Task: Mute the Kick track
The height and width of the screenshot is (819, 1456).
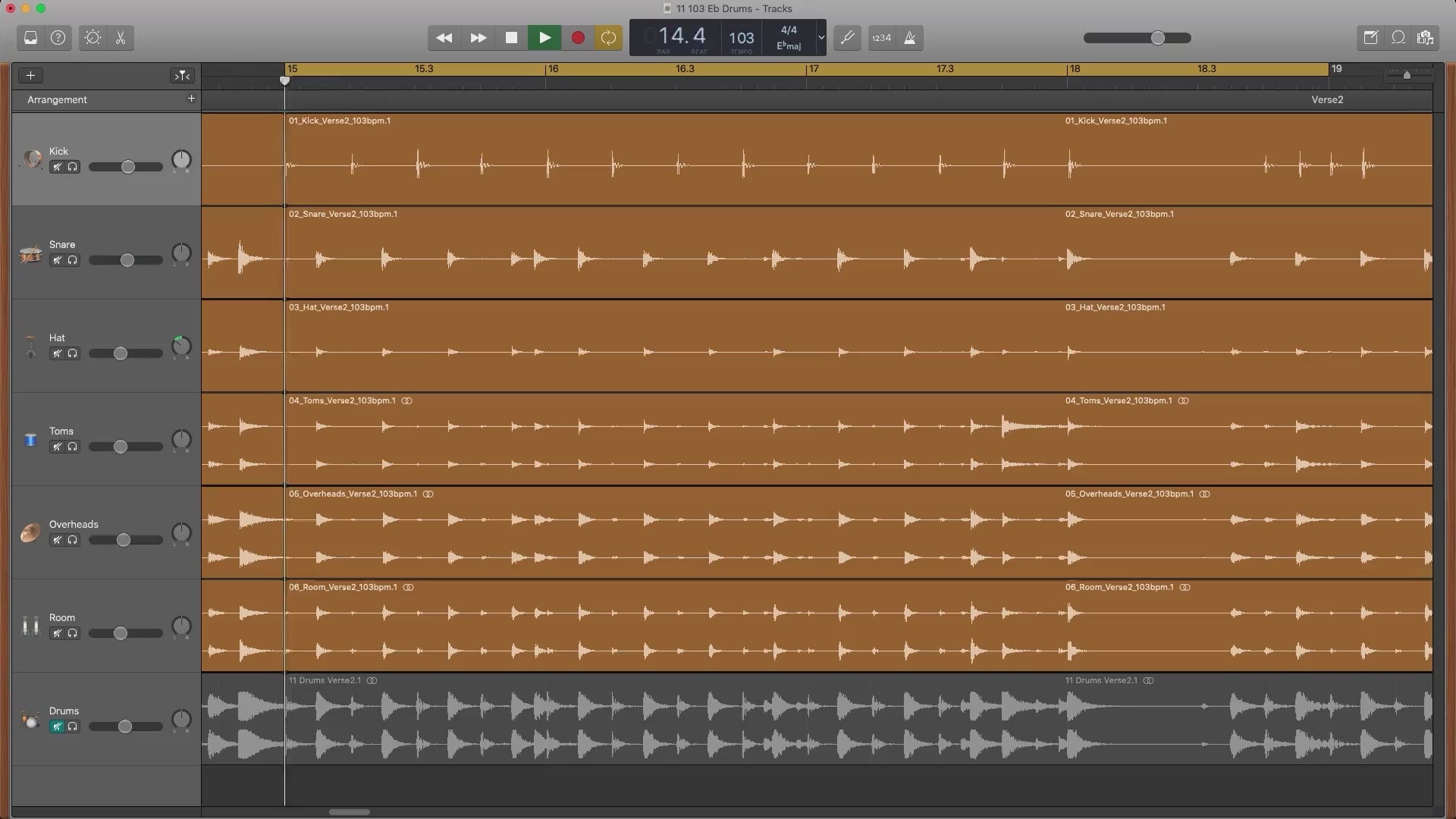Action: (x=57, y=167)
